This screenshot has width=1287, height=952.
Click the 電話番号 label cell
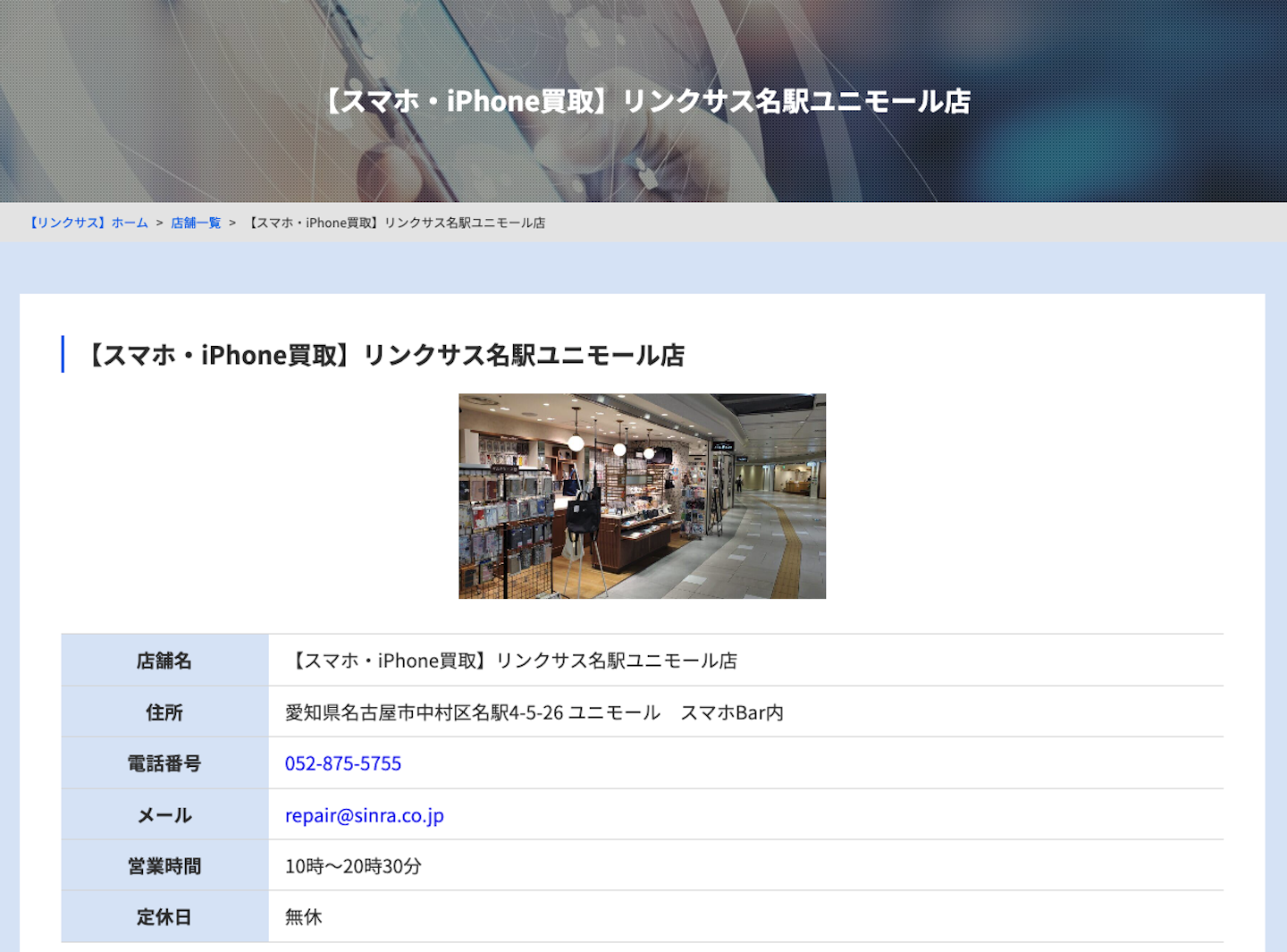click(164, 763)
